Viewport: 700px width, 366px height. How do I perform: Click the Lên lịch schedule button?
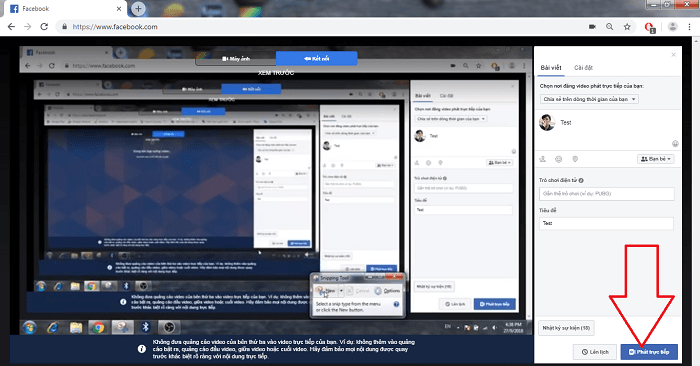tap(595, 352)
